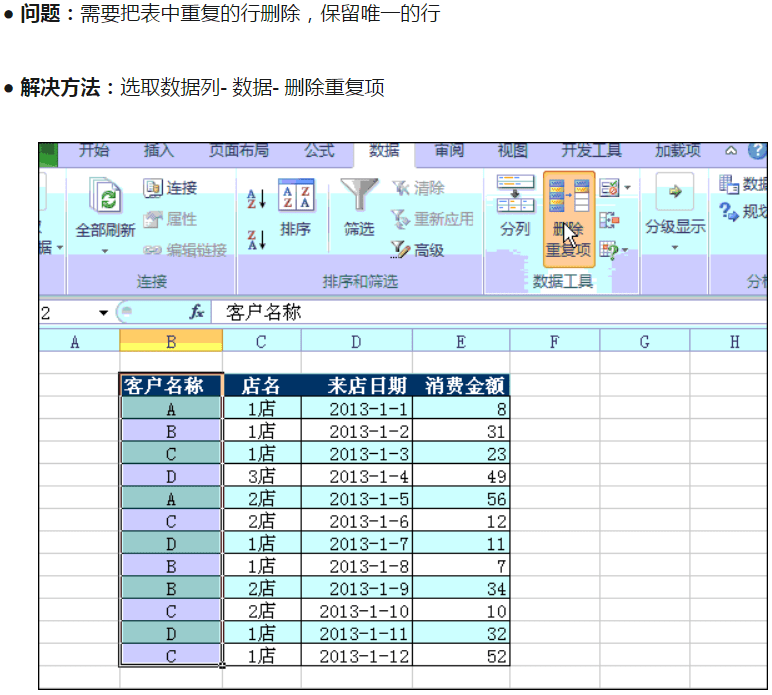The width and height of the screenshot is (772, 695).
Task: Expand the Outline (分级显示) dropdown
Action: point(675,247)
